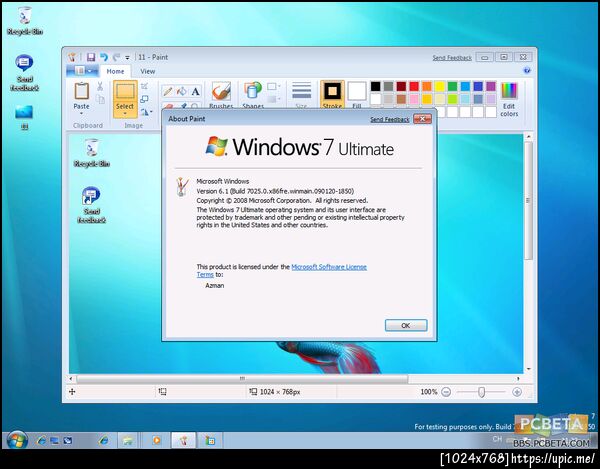Pick the purple color swatch

point(491,86)
